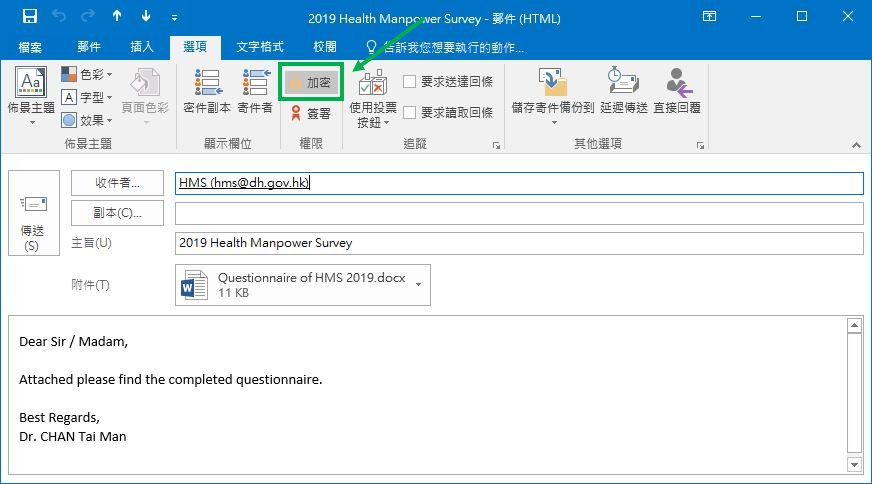Screen dimensions: 872x484
Task: Click the 收件者... recipients button
Action: [117, 183]
